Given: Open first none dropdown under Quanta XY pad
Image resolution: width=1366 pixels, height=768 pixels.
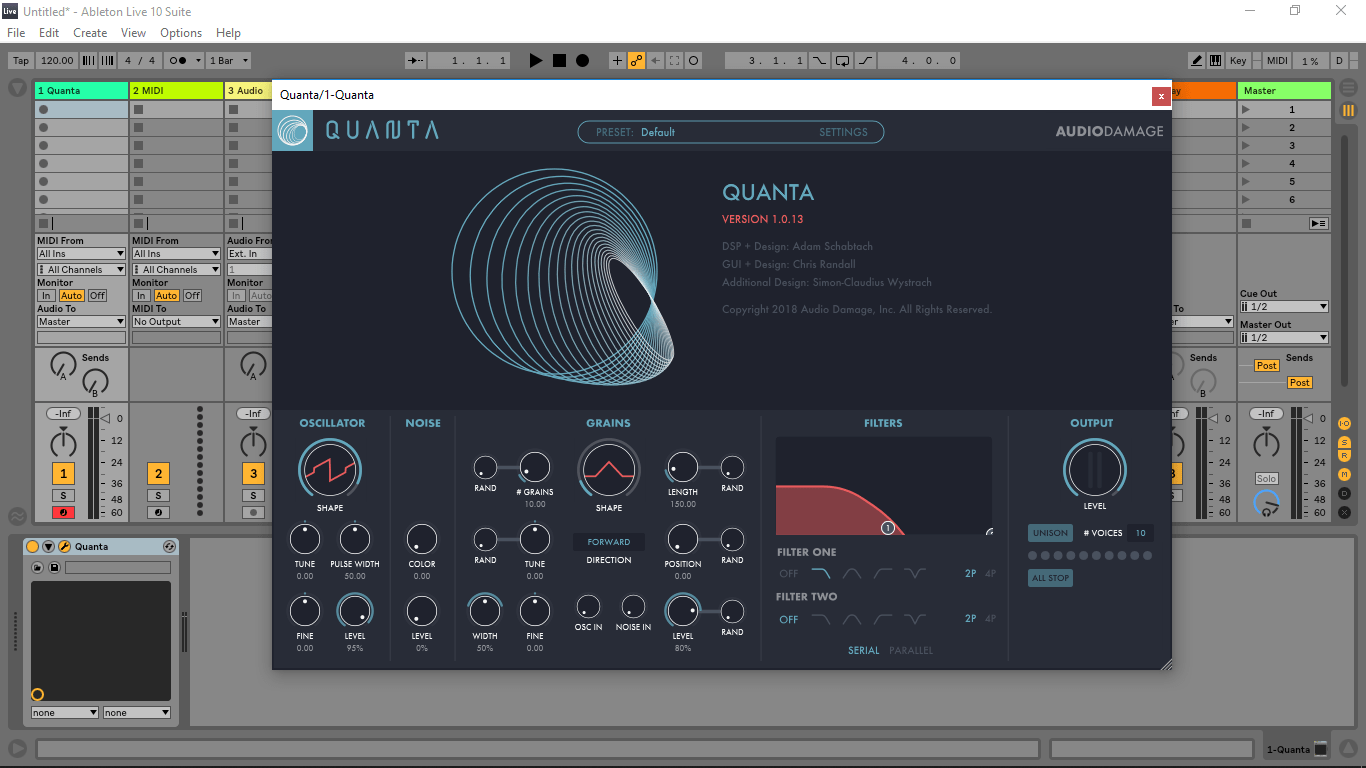Looking at the screenshot, I should [65, 713].
